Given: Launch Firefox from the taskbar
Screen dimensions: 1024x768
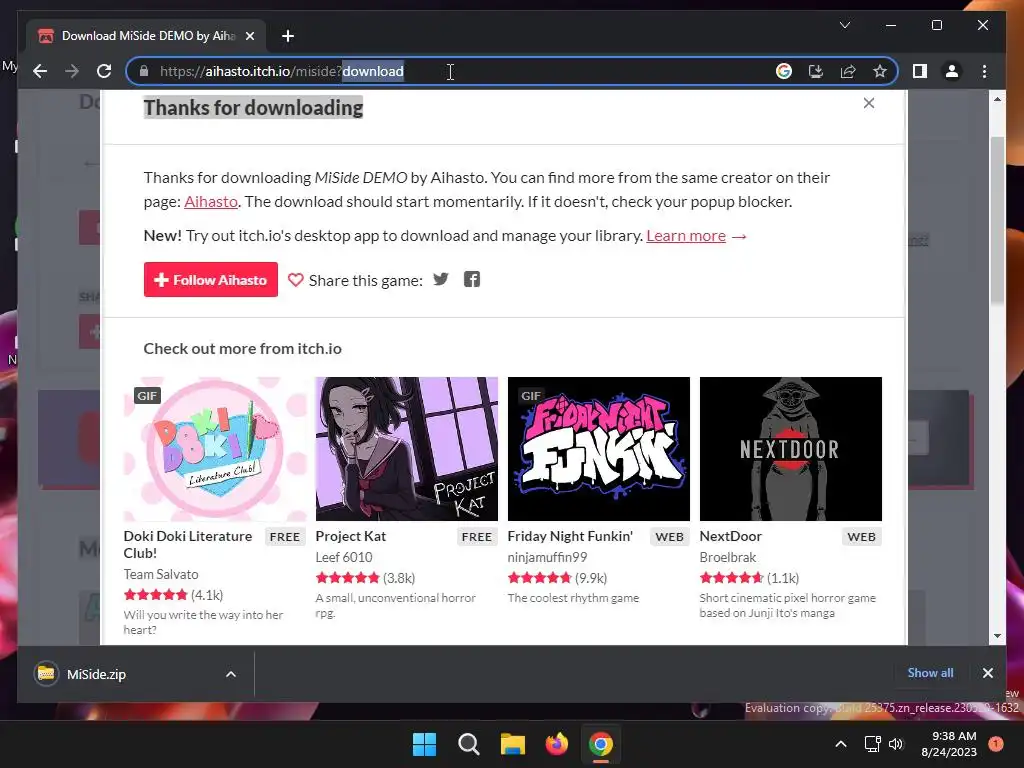Looking at the screenshot, I should [556, 744].
